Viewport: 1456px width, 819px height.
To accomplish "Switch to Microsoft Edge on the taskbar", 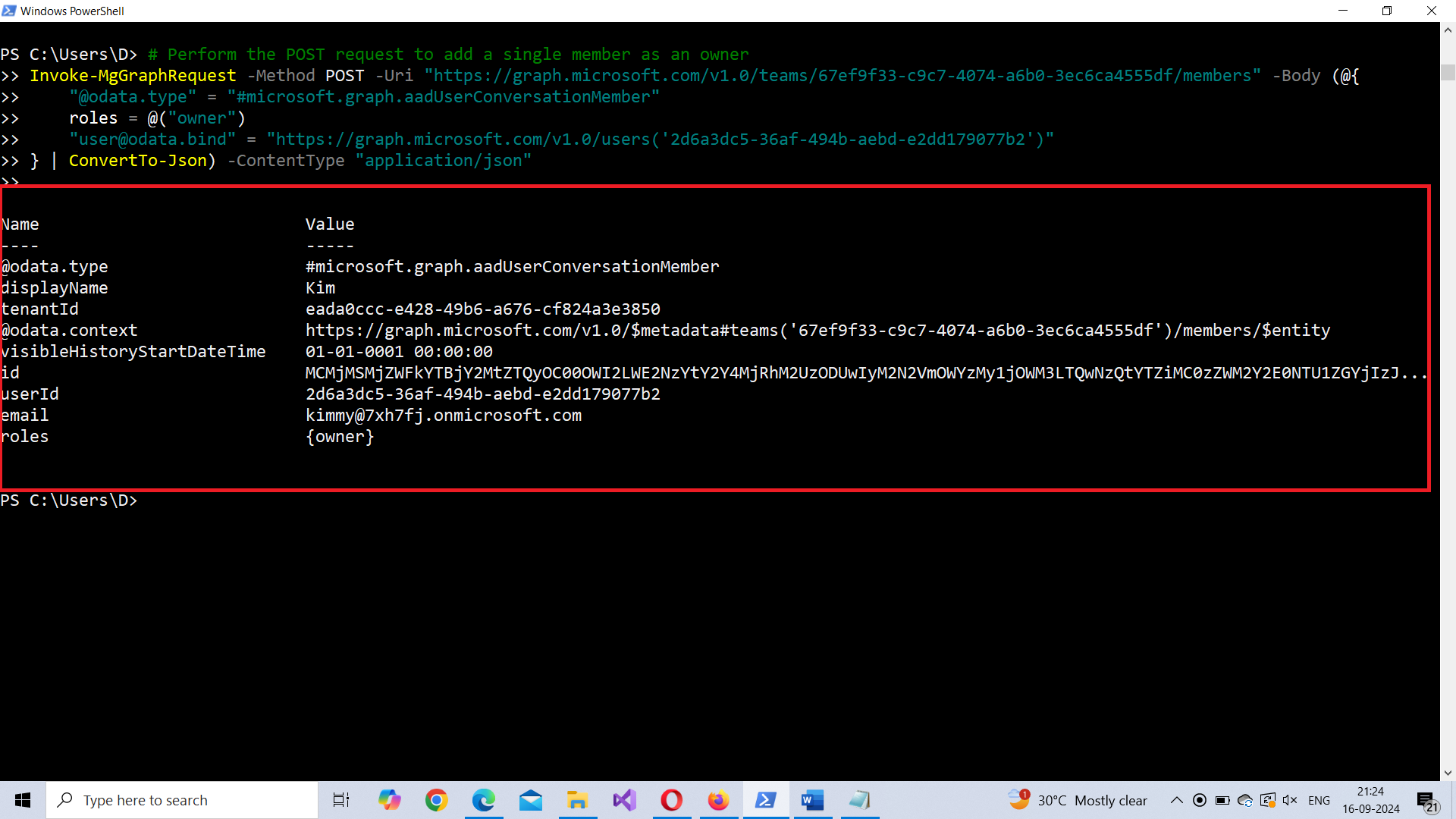I will (x=484, y=800).
